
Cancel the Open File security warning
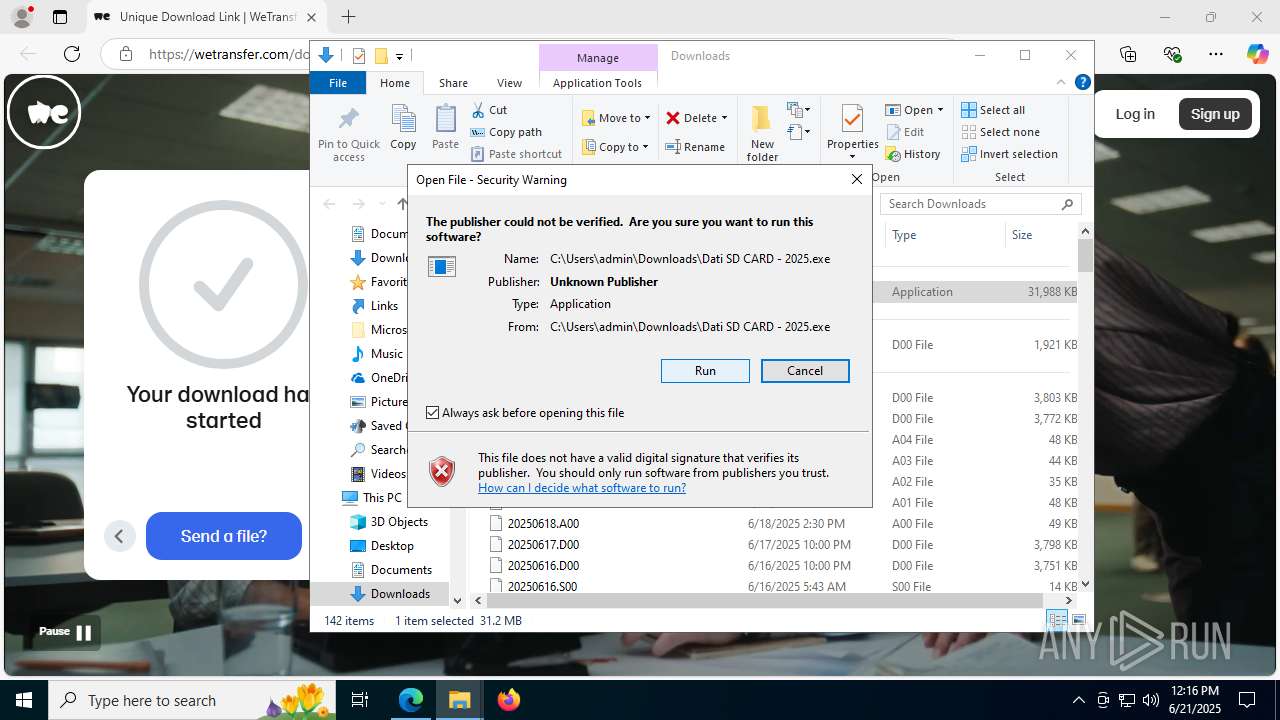pos(805,371)
